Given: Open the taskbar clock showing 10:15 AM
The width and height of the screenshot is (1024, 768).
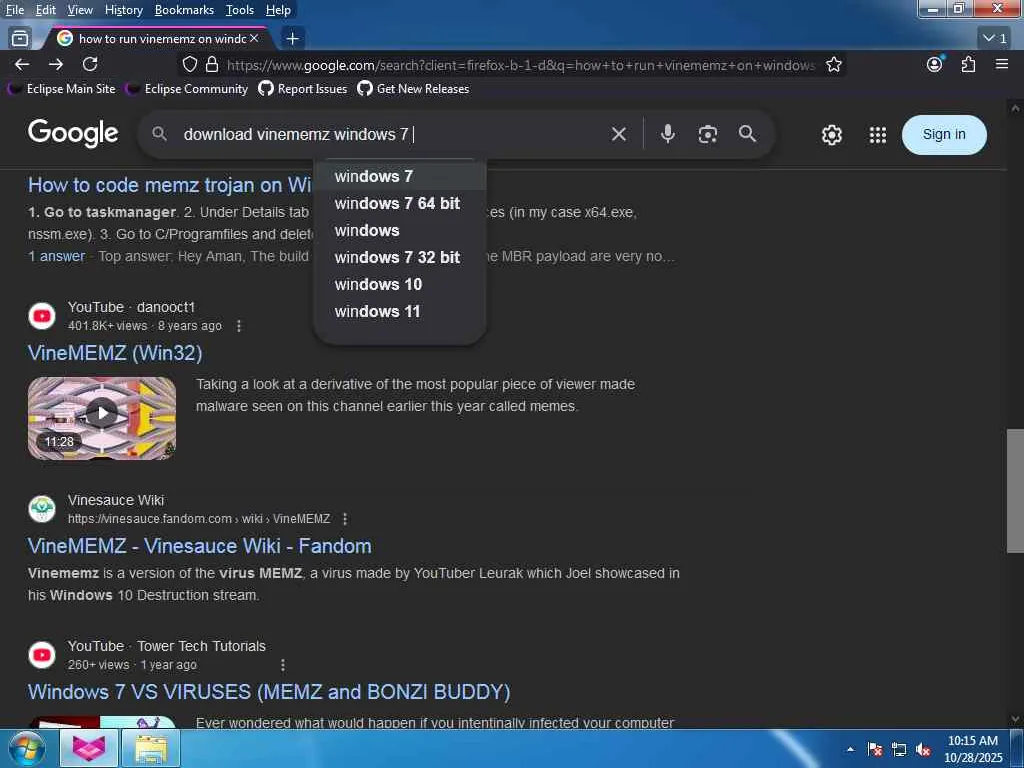Looking at the screenshot, I should [x=972, y=749].
